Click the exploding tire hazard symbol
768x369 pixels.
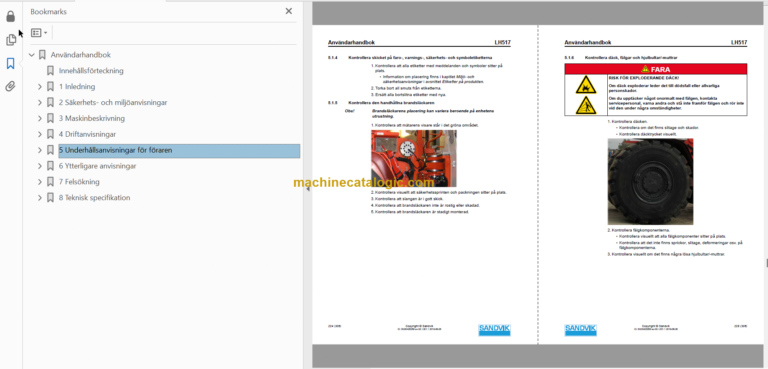tap(585, 85)
